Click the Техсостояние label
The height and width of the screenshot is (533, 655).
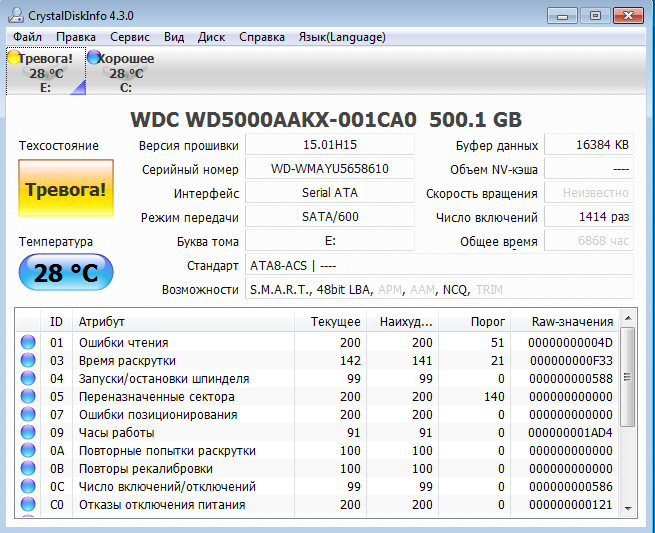[58, 146]
